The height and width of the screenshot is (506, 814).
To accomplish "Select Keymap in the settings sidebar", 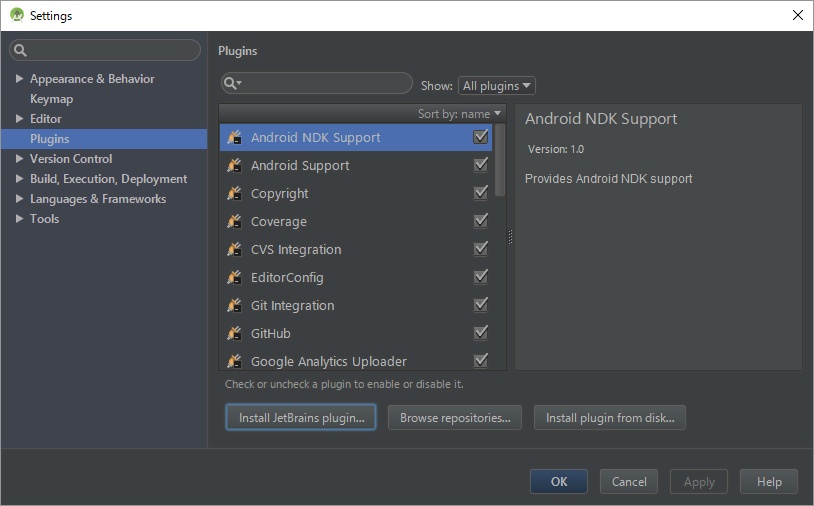I will click(51, 99).
